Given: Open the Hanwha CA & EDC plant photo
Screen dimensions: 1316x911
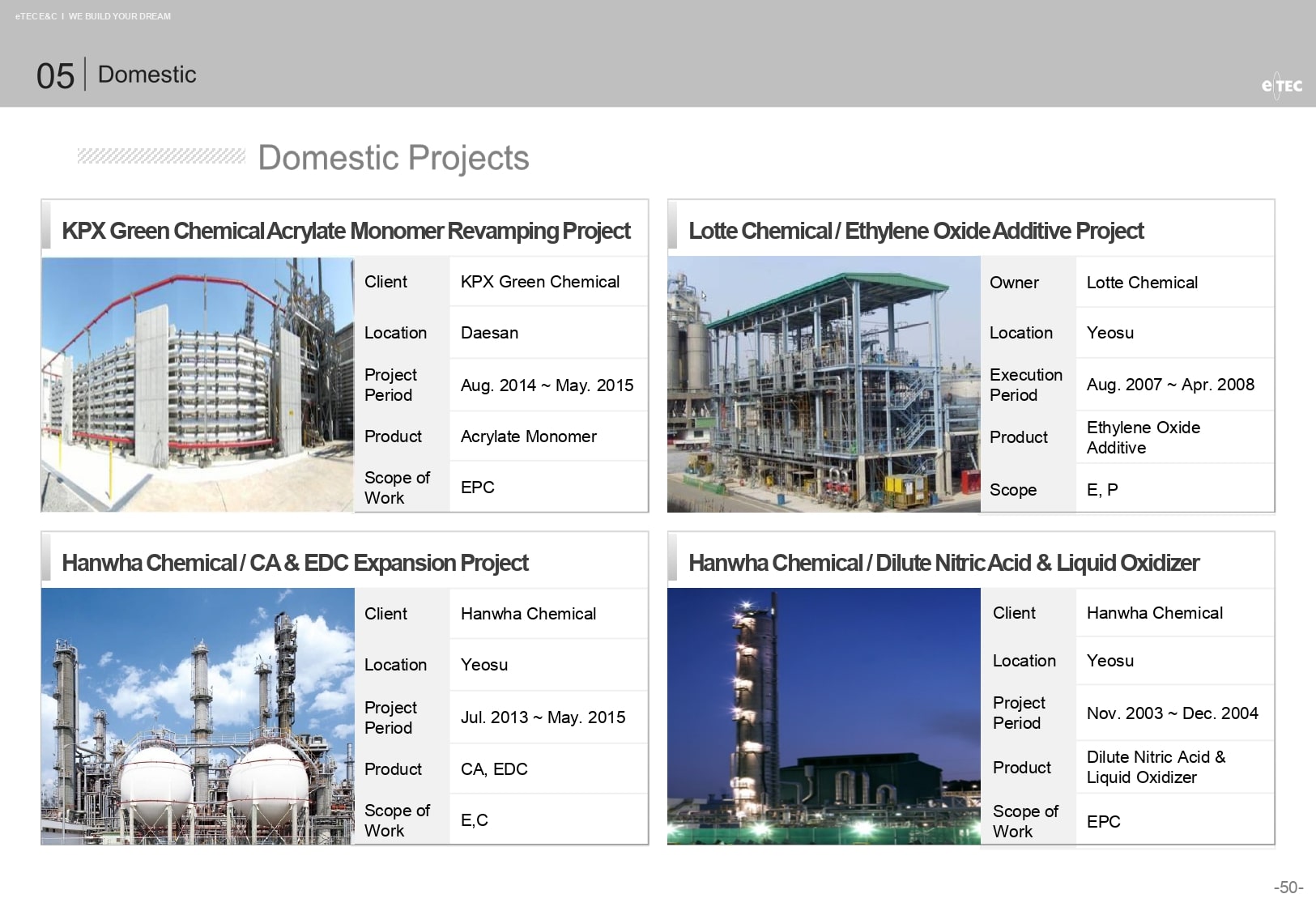Looking at the screenshot, I should point(198,717).
